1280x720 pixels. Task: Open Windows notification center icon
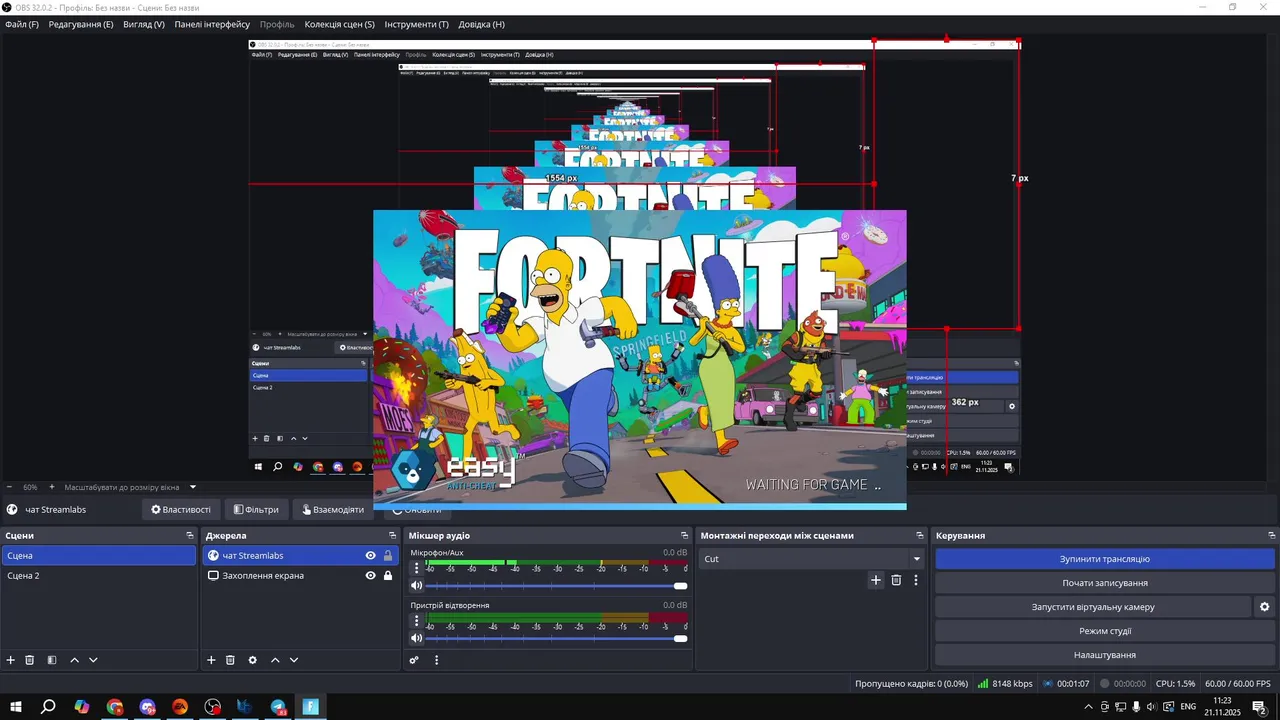point(1259,707)
